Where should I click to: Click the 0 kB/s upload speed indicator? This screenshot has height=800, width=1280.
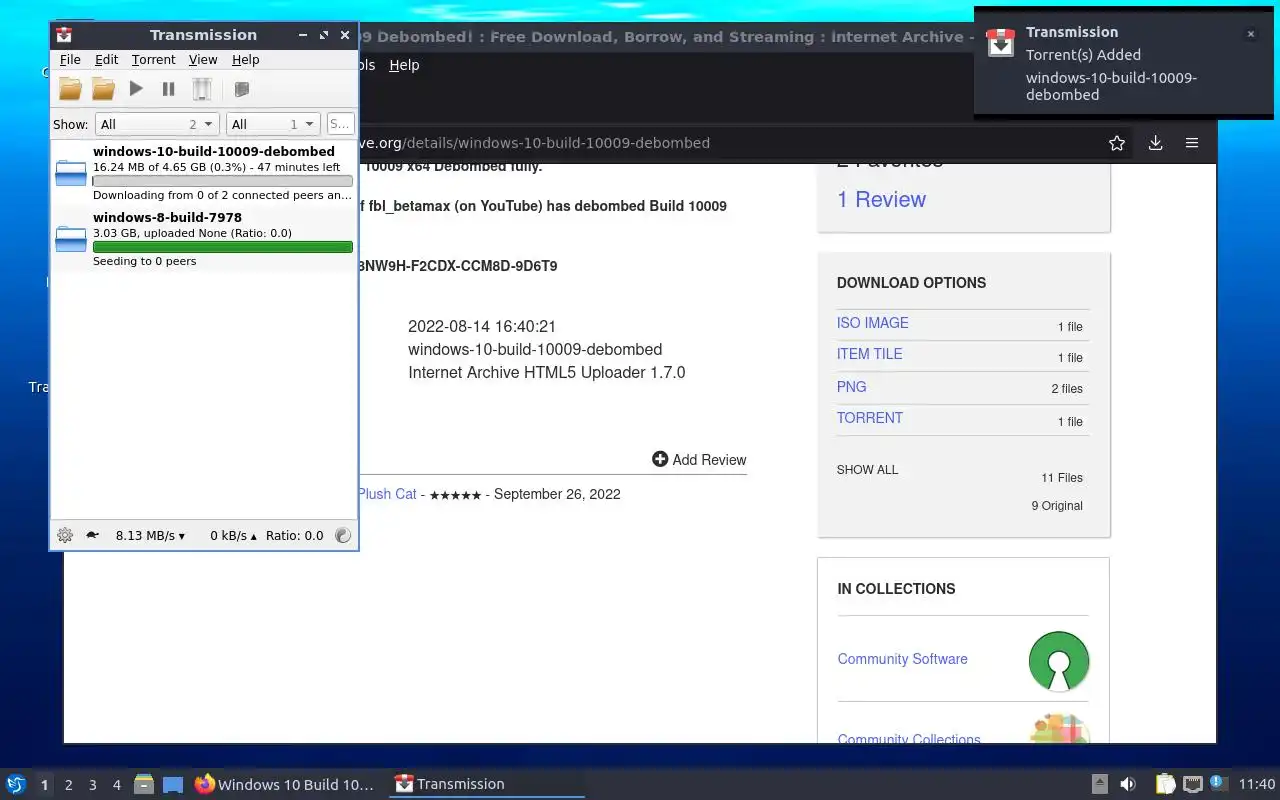pos(233,536)
